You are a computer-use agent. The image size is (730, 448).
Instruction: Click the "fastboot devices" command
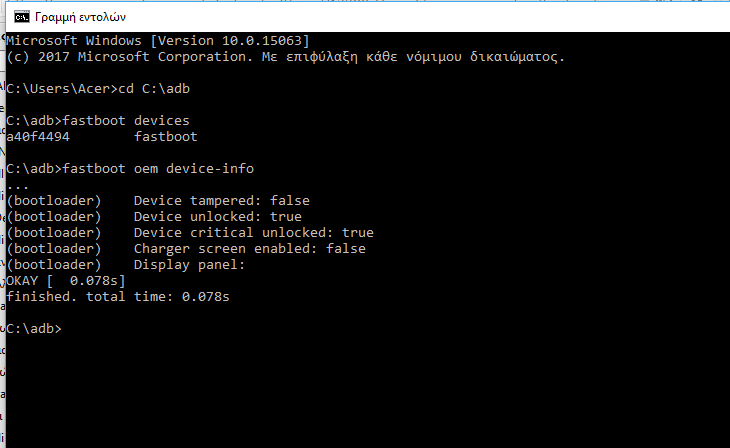tap(125, 120)
